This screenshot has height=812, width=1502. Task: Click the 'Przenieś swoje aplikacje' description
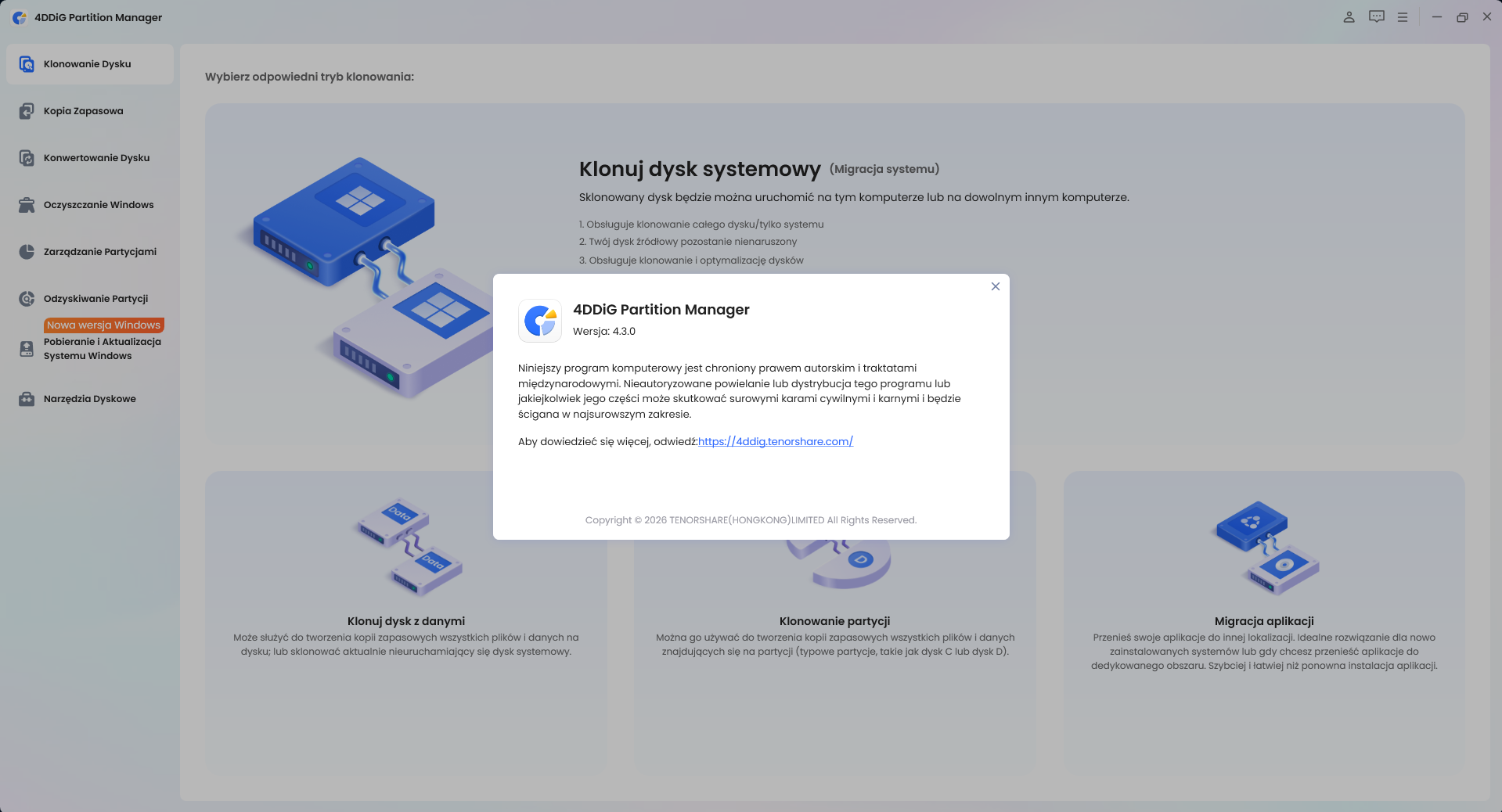[x=1264, y=652]
